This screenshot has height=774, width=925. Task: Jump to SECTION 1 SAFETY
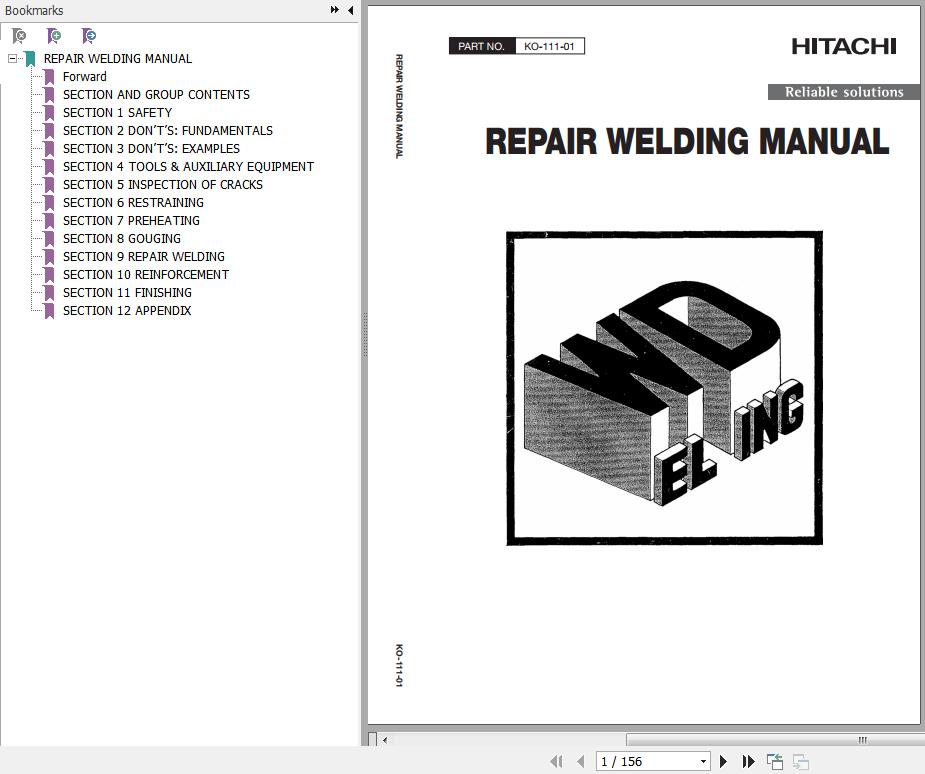pos(117,113)
